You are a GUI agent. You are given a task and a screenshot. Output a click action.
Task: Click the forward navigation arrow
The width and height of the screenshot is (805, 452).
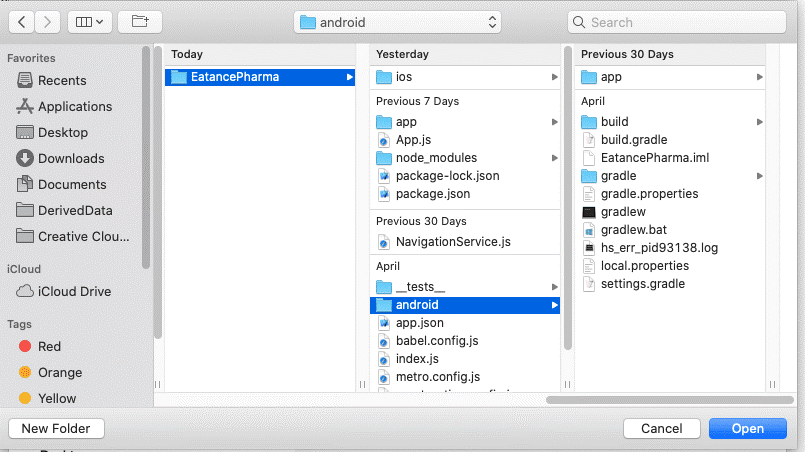48,21
